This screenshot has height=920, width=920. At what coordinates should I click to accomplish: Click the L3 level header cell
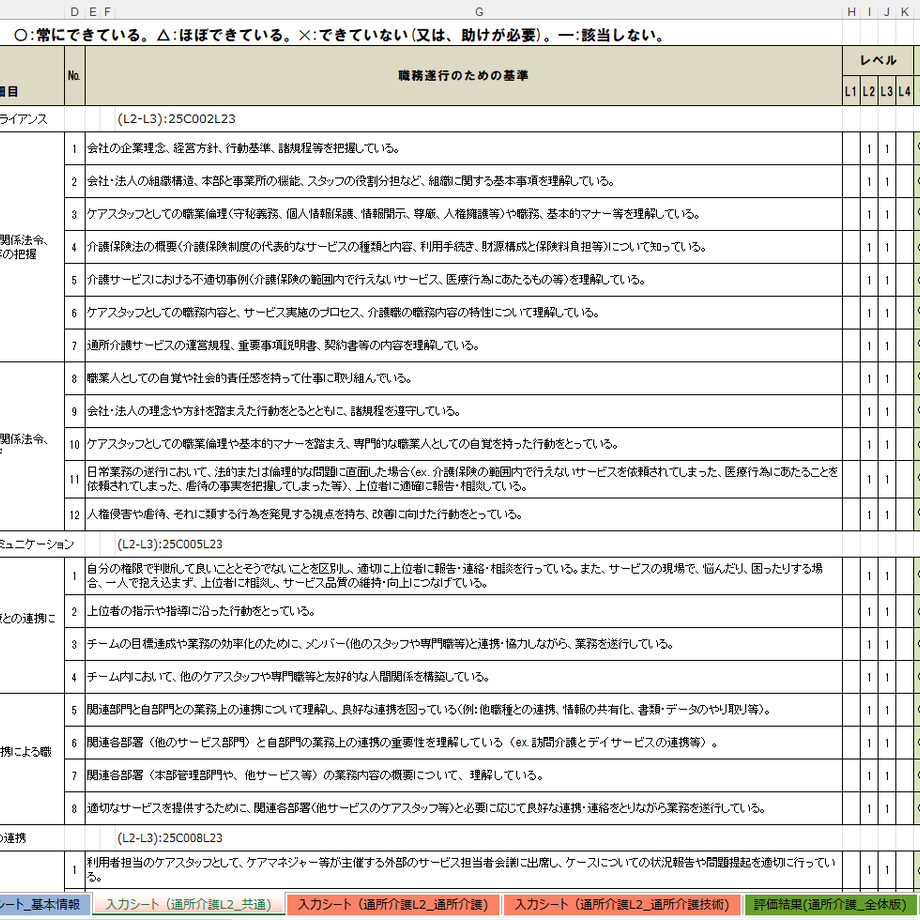887,91
